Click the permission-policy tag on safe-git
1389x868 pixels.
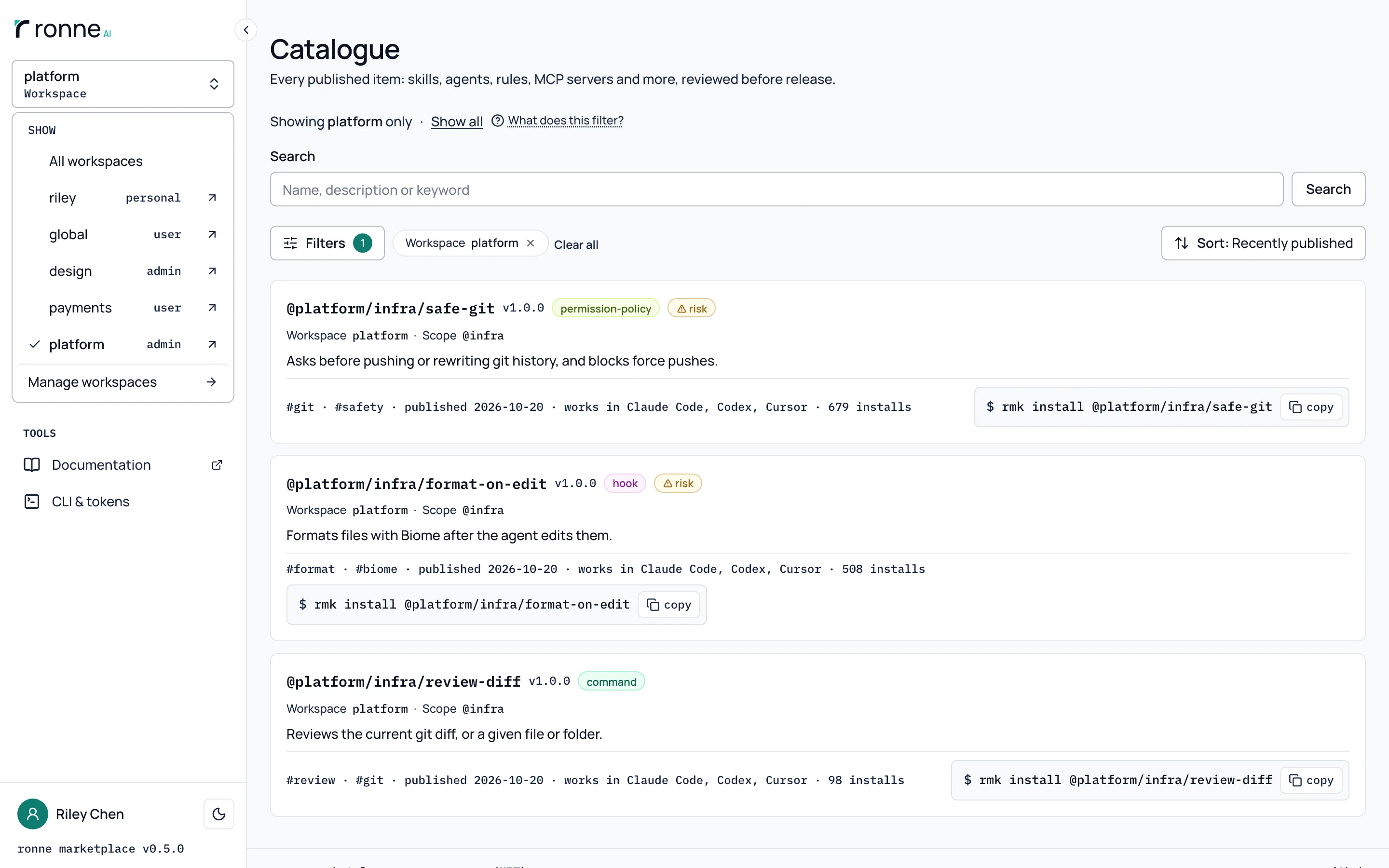pos(606,309)
